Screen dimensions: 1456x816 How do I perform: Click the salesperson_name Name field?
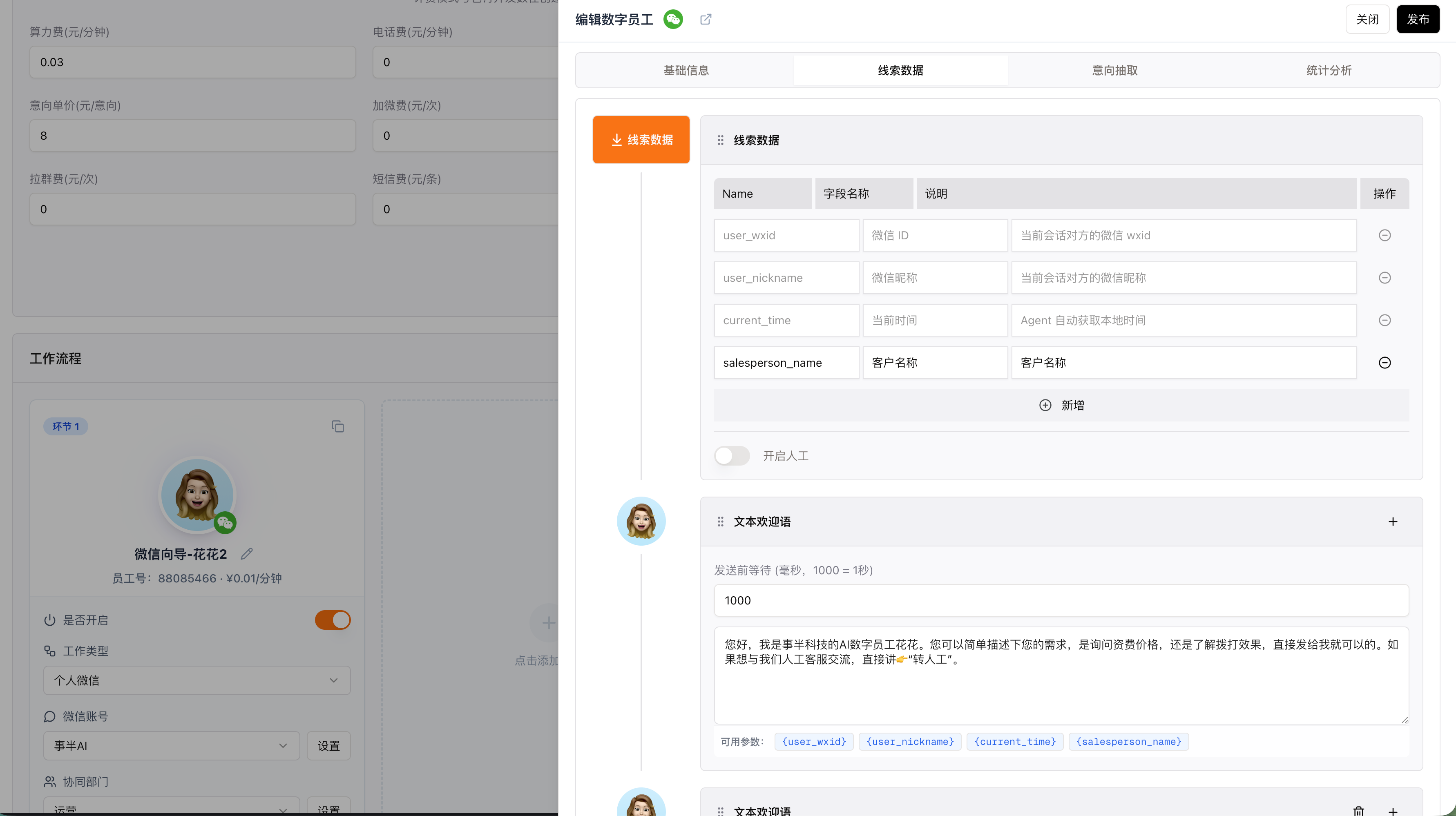pos(786,362)
